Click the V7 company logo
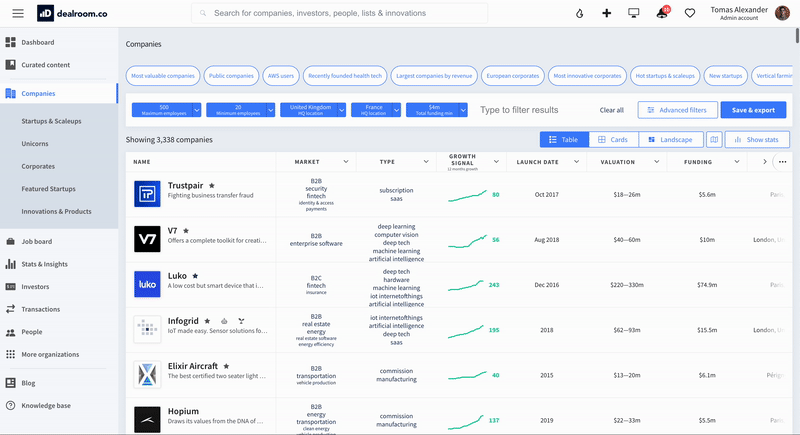This screenshot has width=800, height=435. pos(147,239)
